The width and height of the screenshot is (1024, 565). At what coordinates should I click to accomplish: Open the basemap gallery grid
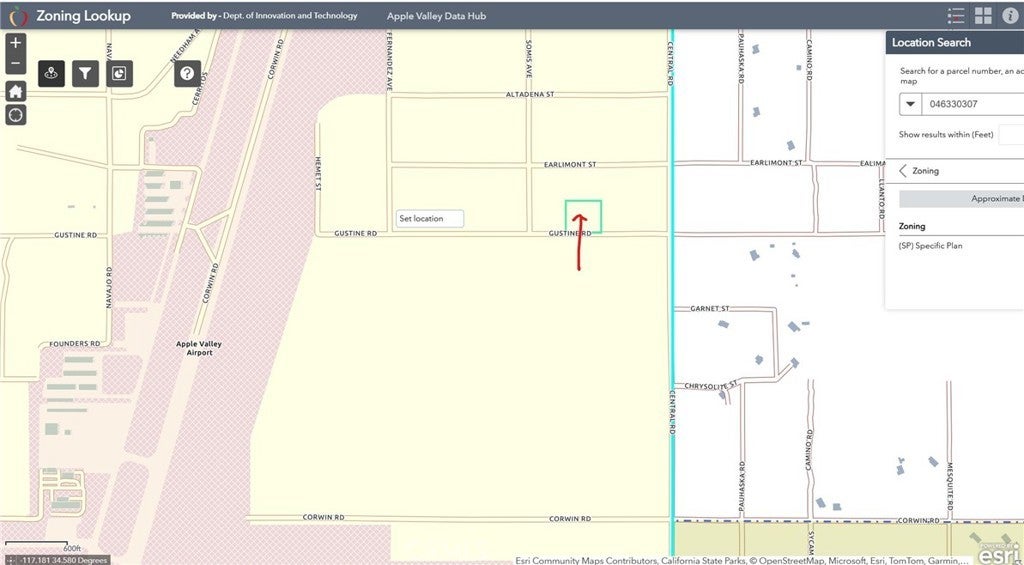983,16
